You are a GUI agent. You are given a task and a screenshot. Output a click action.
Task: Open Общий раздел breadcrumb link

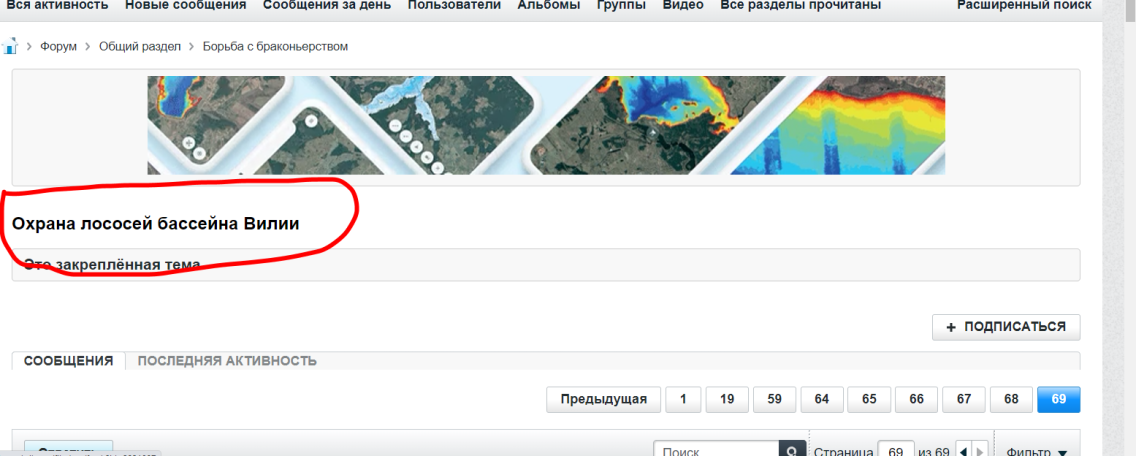pyautogui.click(x=139, y=47)
